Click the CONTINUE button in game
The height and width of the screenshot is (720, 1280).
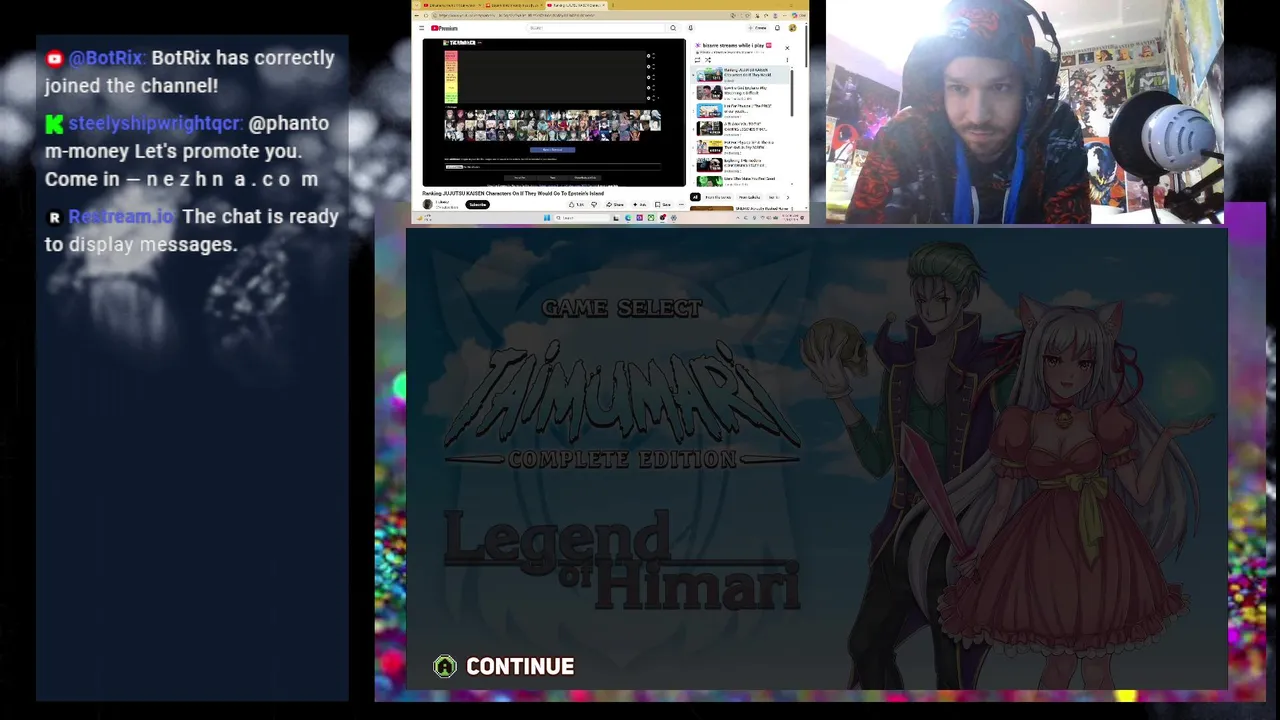point(520,666)
